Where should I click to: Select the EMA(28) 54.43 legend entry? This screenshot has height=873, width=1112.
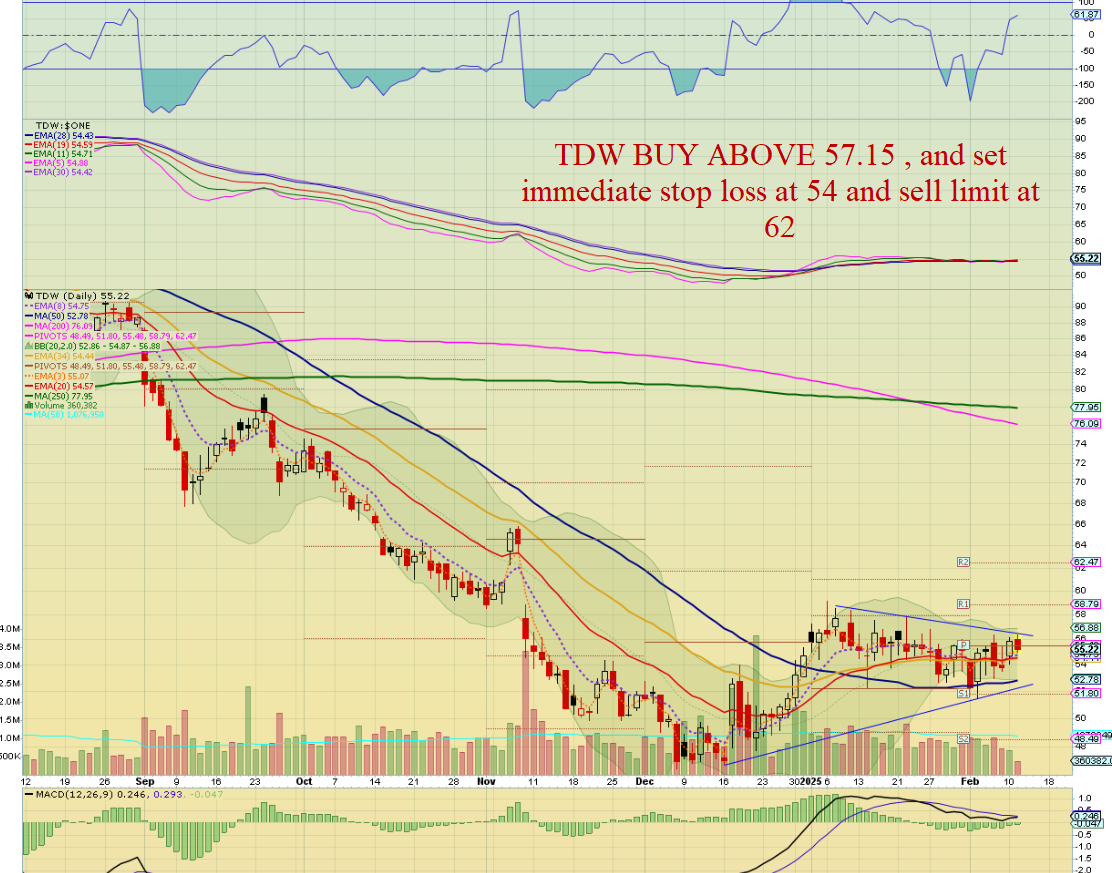(x=59, y=135)
